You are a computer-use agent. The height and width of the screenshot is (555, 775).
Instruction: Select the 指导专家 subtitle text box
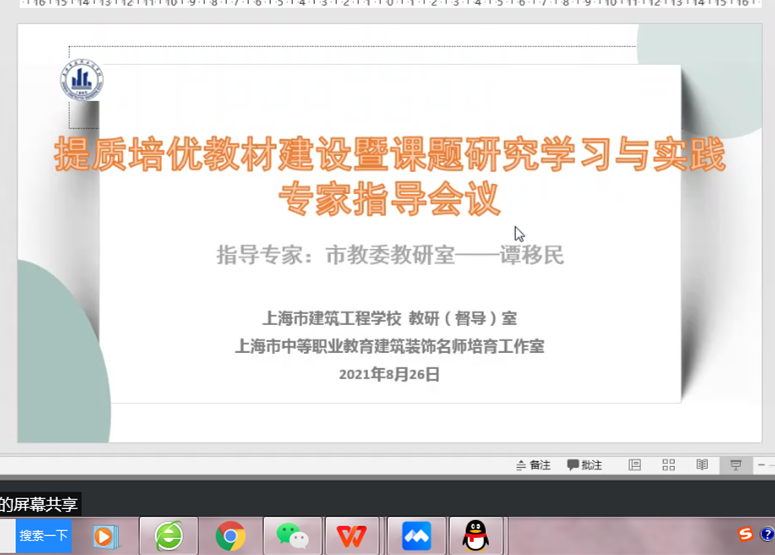(x=390, y=255)
